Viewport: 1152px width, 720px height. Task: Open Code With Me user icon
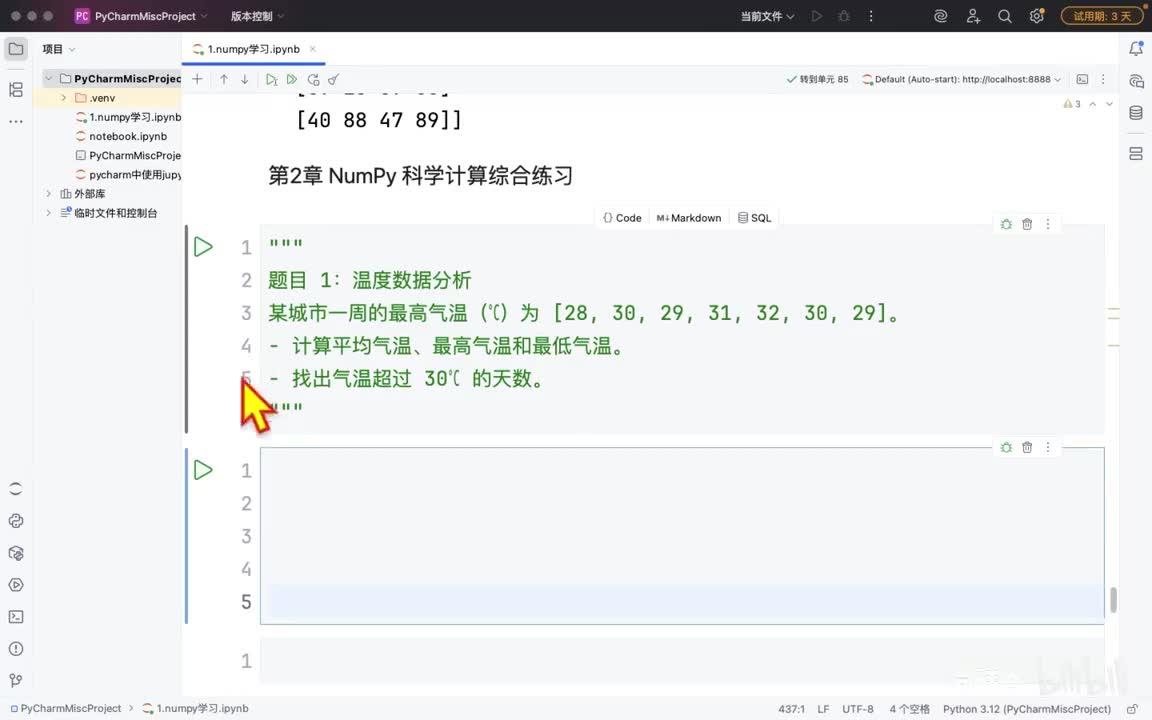[x=973, y=16]
